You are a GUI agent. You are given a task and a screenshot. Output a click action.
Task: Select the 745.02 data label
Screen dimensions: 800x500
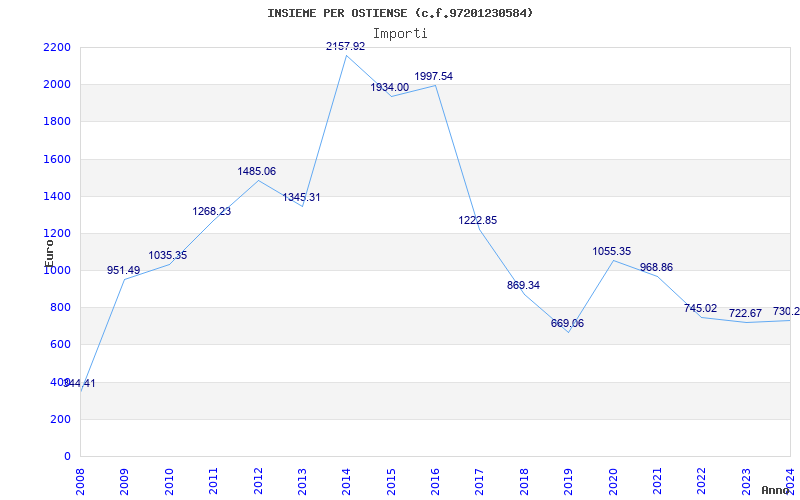coord(701,309)
